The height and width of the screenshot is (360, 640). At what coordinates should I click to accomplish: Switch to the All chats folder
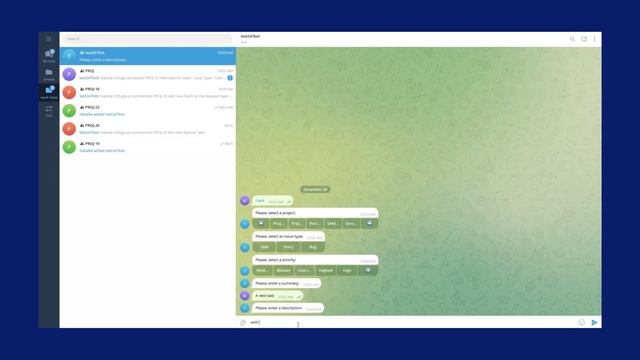click(x=49, y=56)
